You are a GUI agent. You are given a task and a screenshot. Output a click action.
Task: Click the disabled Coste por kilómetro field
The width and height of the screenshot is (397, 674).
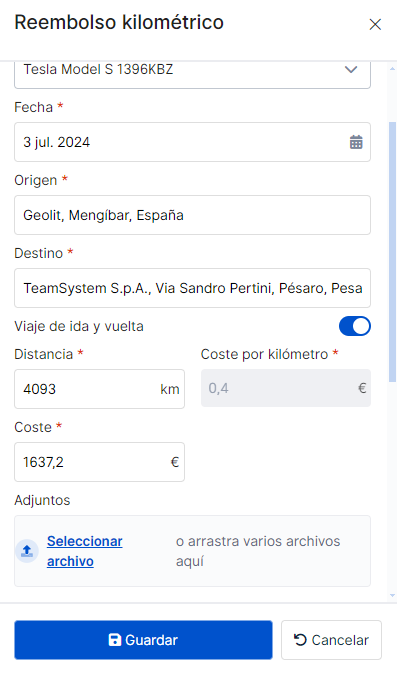286,388
